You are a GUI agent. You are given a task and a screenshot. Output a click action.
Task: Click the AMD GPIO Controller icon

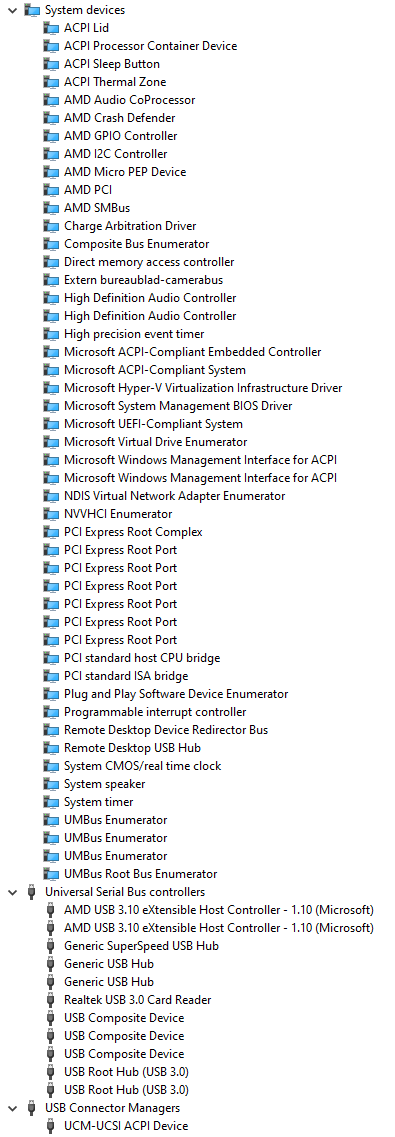coord(51,136)
